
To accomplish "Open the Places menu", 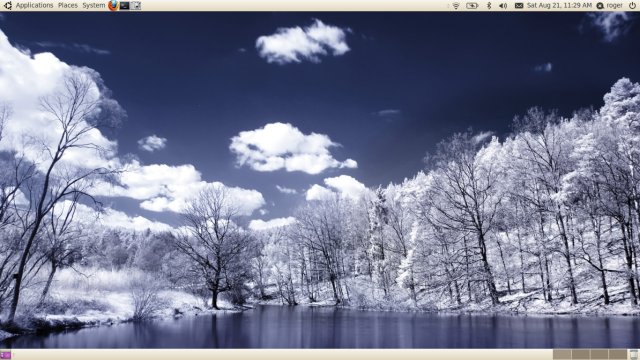I will pos(68,5).
